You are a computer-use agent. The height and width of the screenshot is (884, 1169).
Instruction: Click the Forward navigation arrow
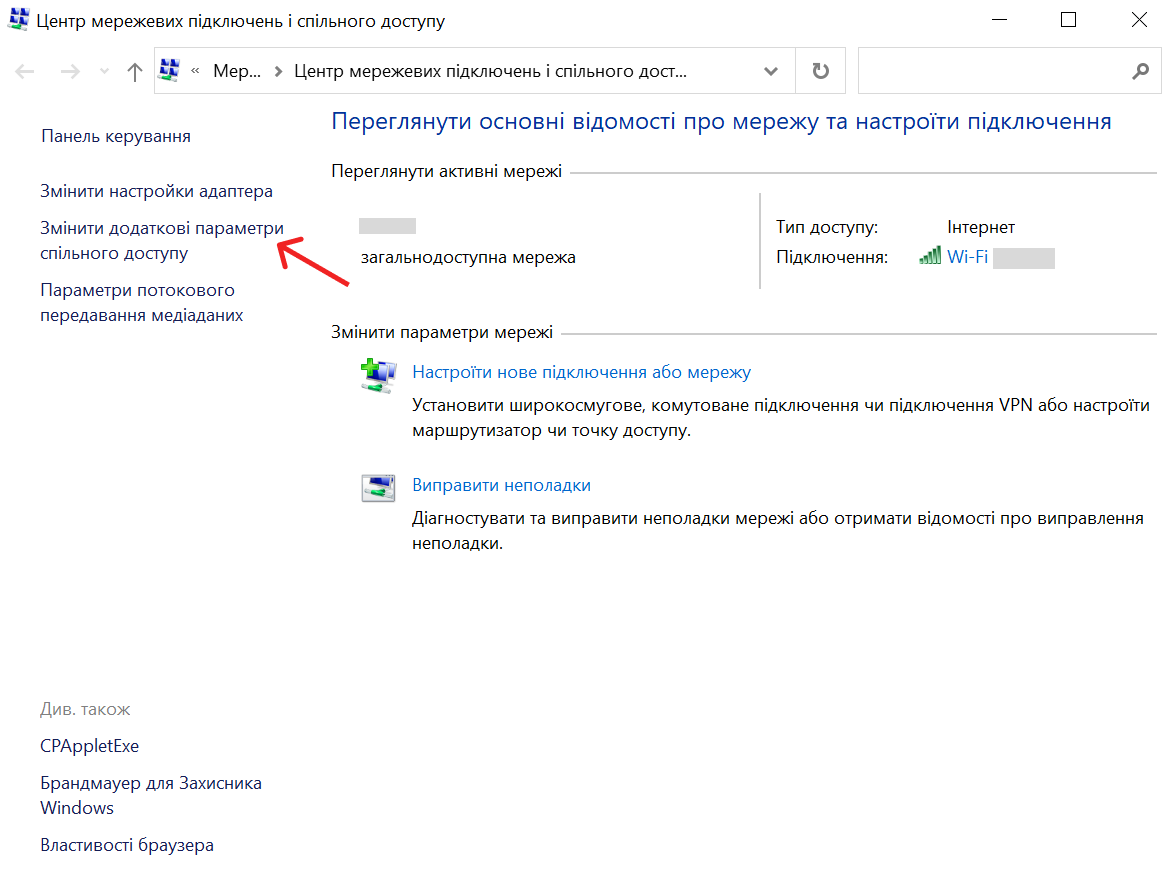pos(70,72)
